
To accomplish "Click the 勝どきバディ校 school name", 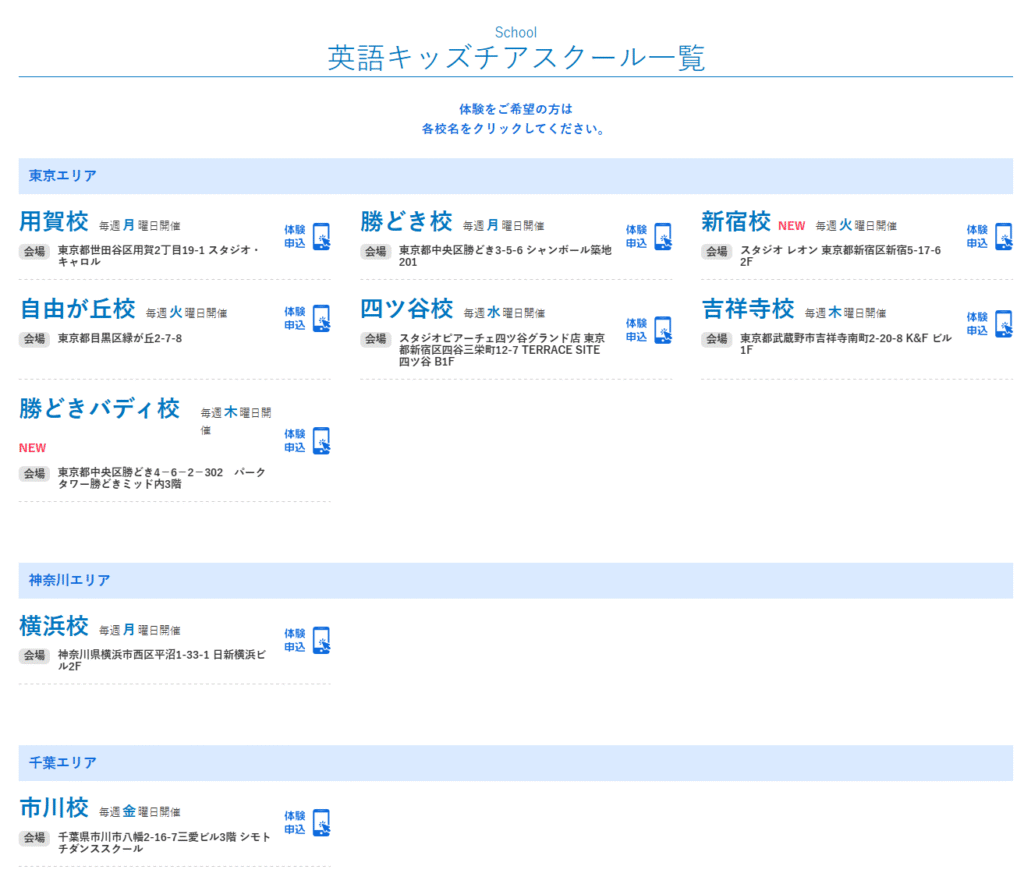I will [x=99, y=408].
